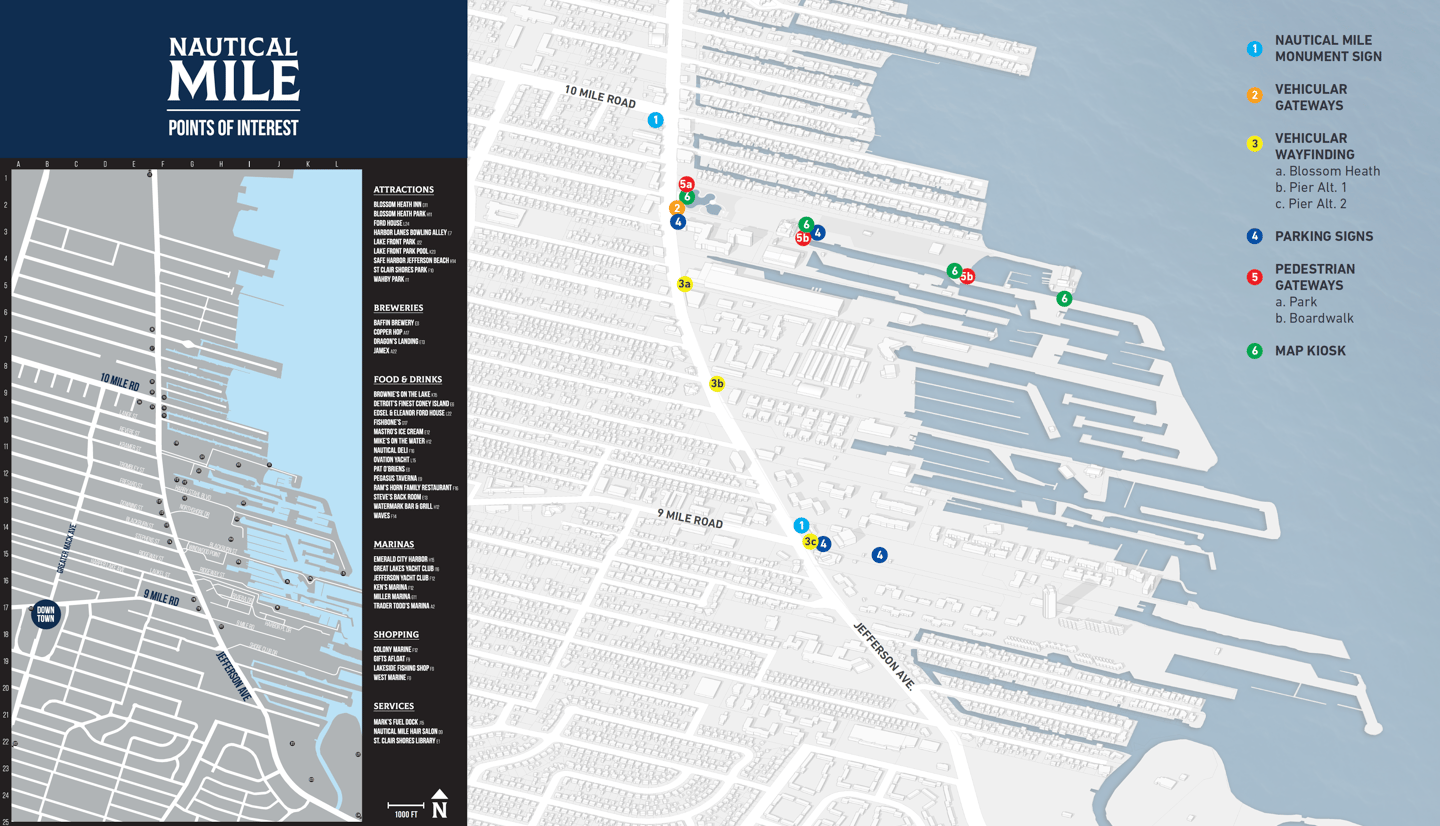1440x826 pixels.
Task: Click the yellow 3b wayfinding marker on Jefferson Ave
Action: 718,381
